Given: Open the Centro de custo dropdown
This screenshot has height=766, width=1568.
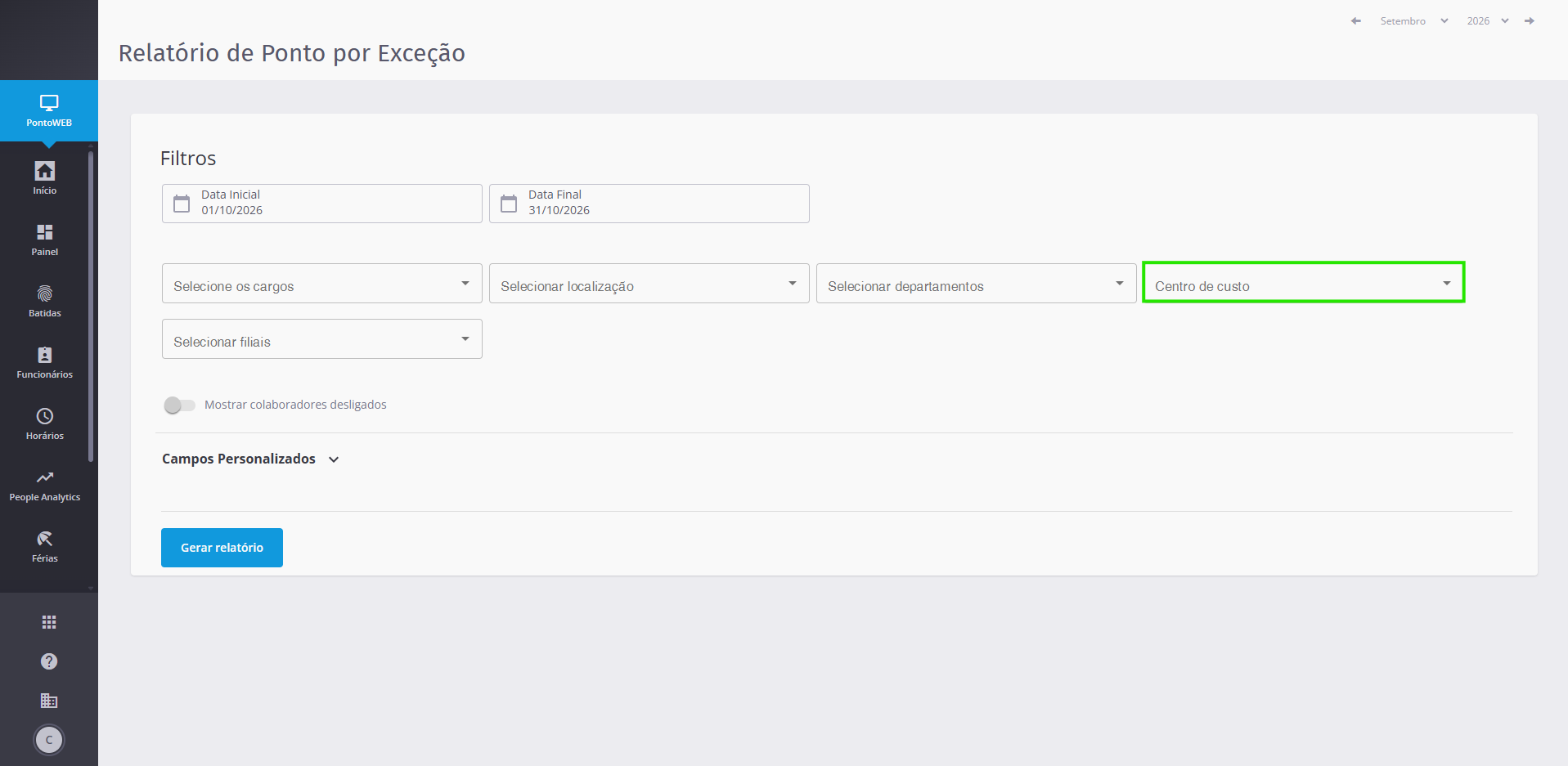Looking at the screenshot, I should click(x=1304, y=283).
